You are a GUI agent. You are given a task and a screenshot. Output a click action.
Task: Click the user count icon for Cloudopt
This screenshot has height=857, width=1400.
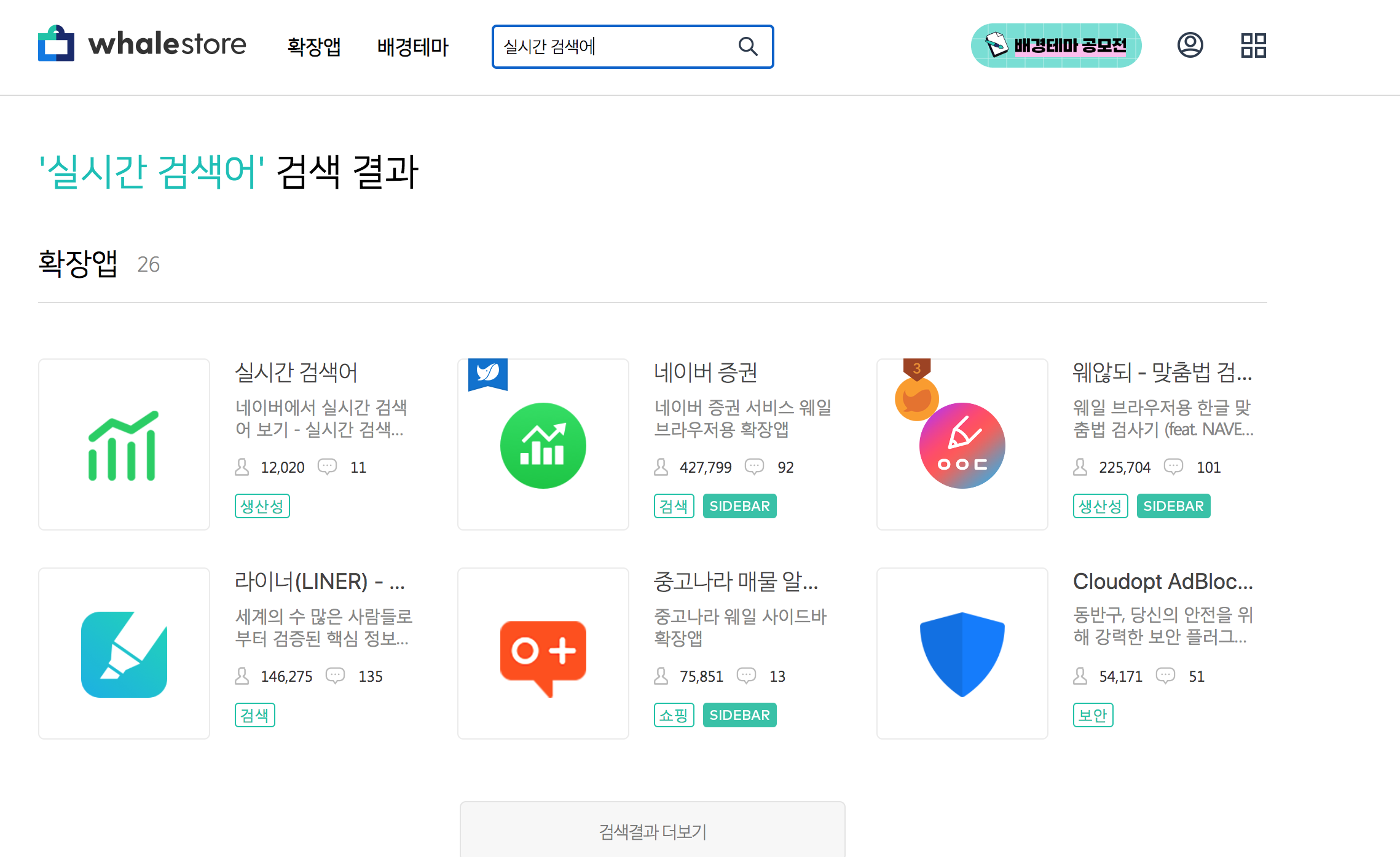[1080, 676]
